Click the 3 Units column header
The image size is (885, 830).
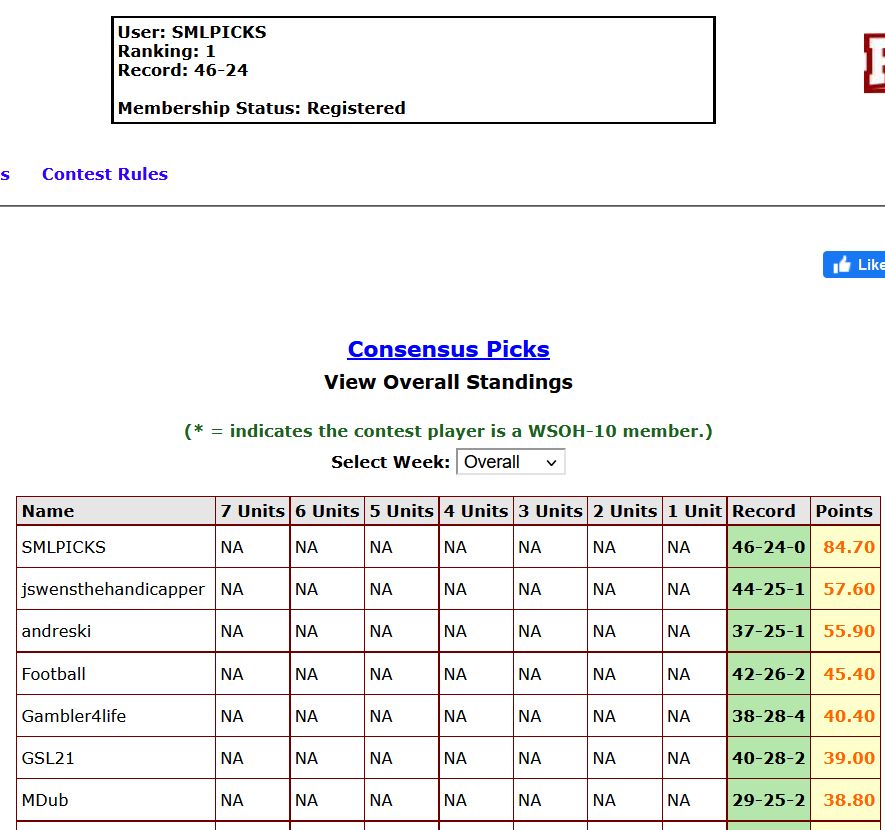(550, 511)
